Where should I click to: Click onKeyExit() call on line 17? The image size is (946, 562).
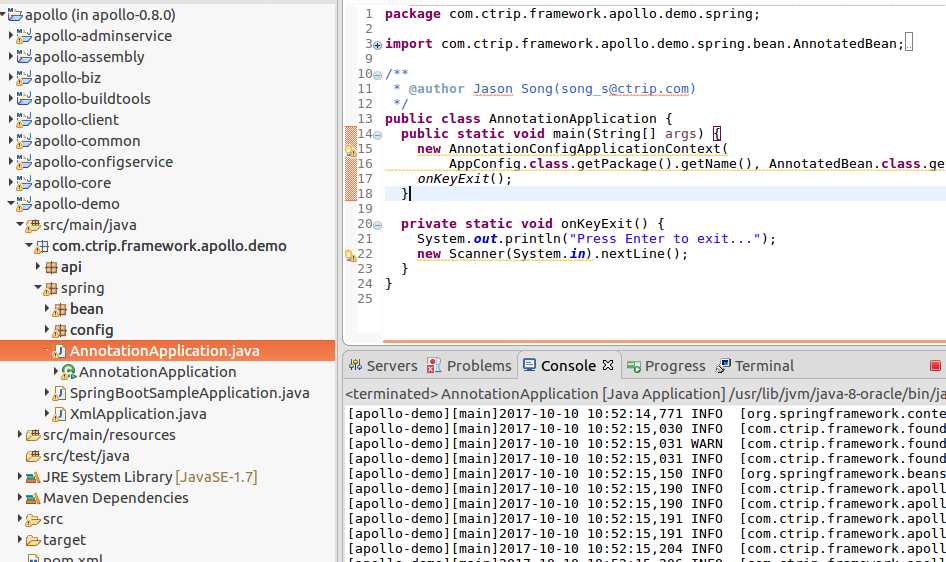tap(464, 179)
